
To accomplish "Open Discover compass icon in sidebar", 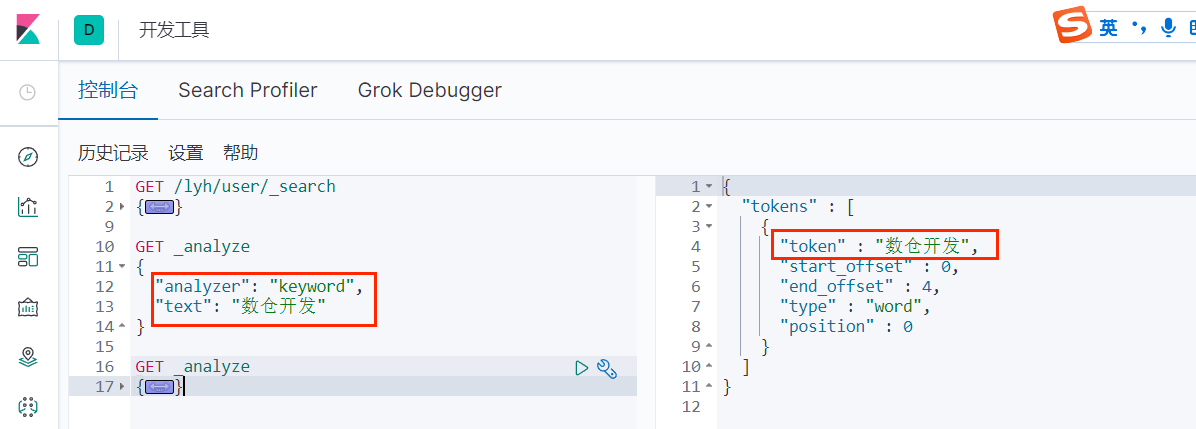I will [27, 157].
